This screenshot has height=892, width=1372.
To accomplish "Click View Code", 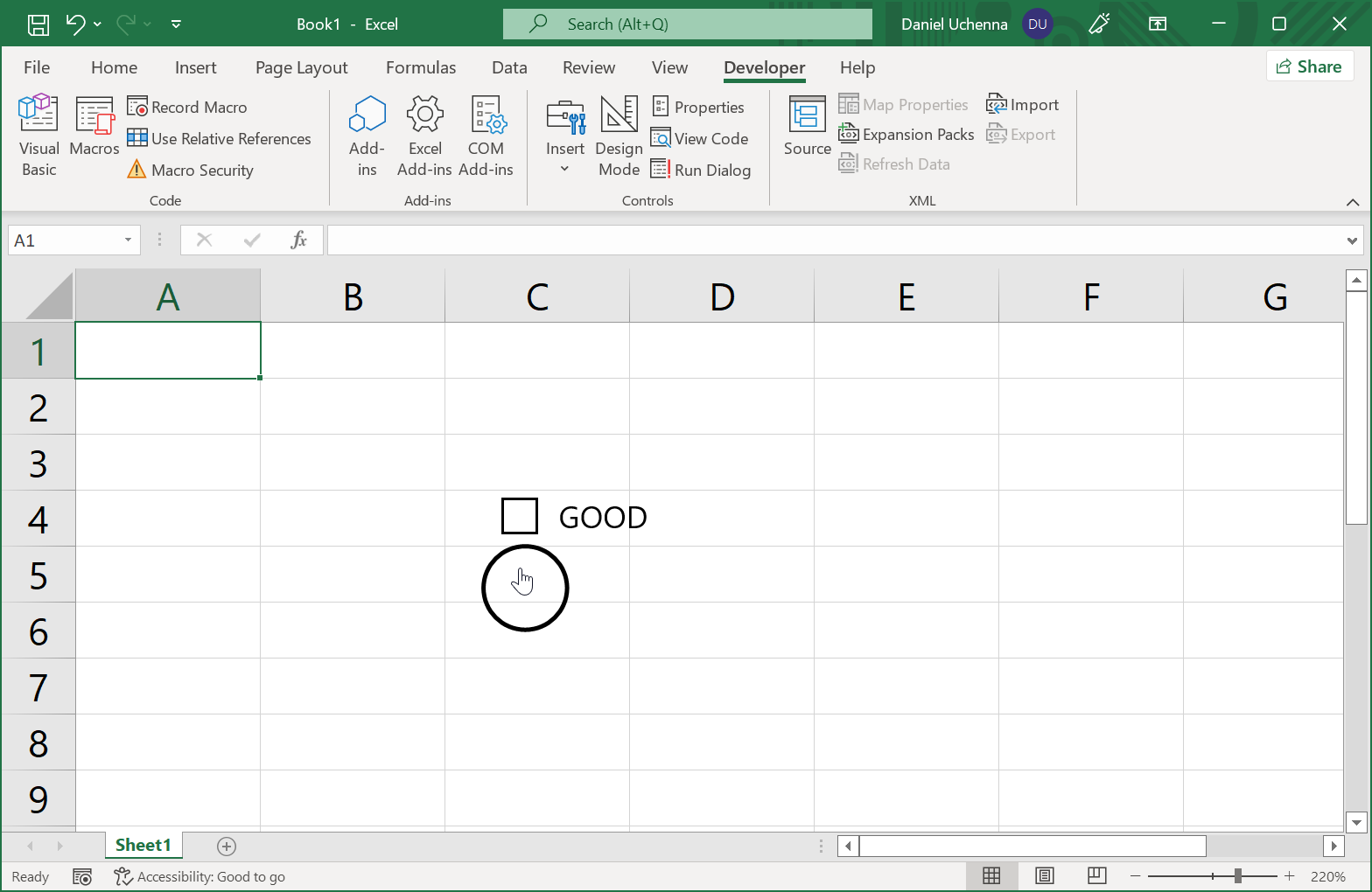I will [x=700, y=138].
